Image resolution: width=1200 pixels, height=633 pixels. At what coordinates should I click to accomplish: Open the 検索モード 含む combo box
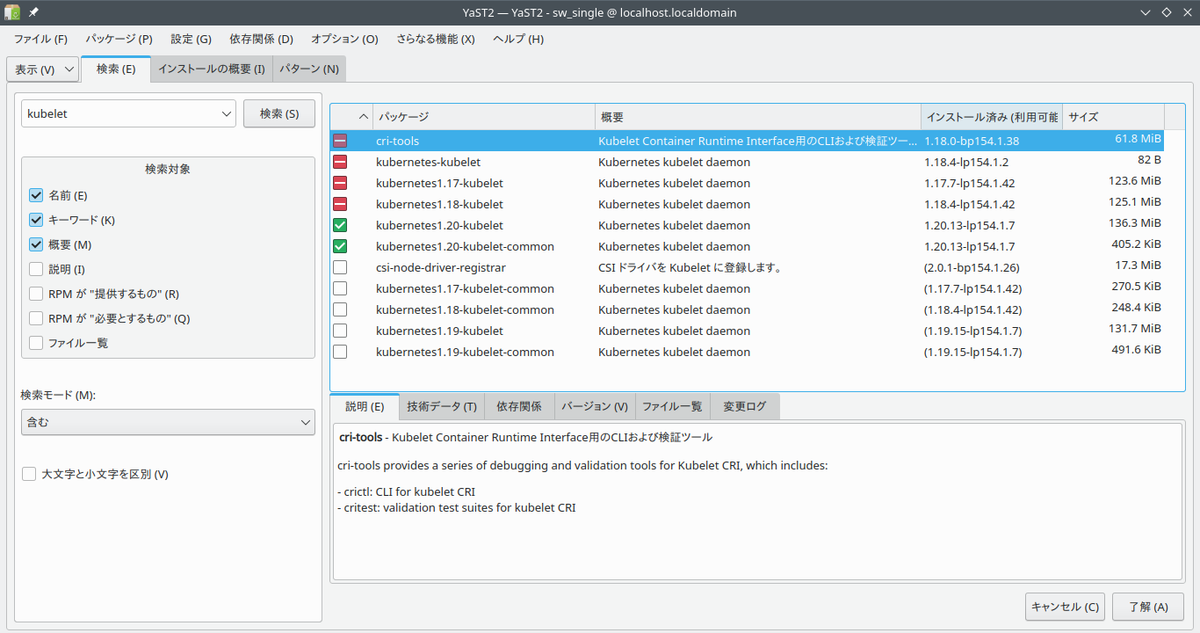coord(168,423)
